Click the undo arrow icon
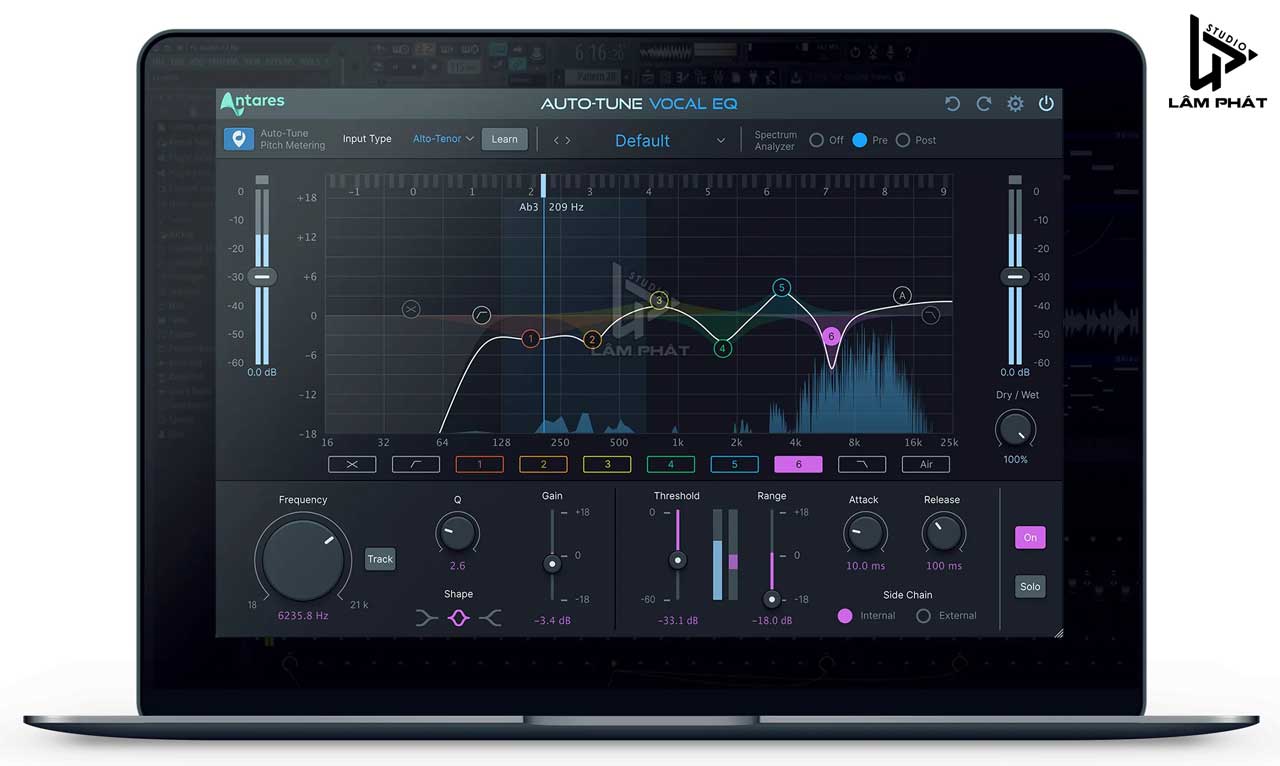 (x=952, y=104)
